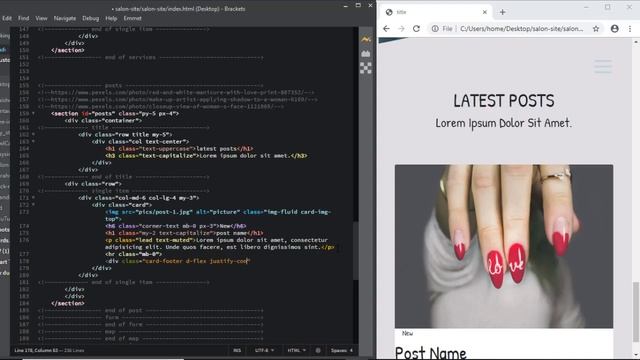Screen dimensions: 640x360
Task: Open the Navigate menu in Brackets
Action: pos(65,18)
